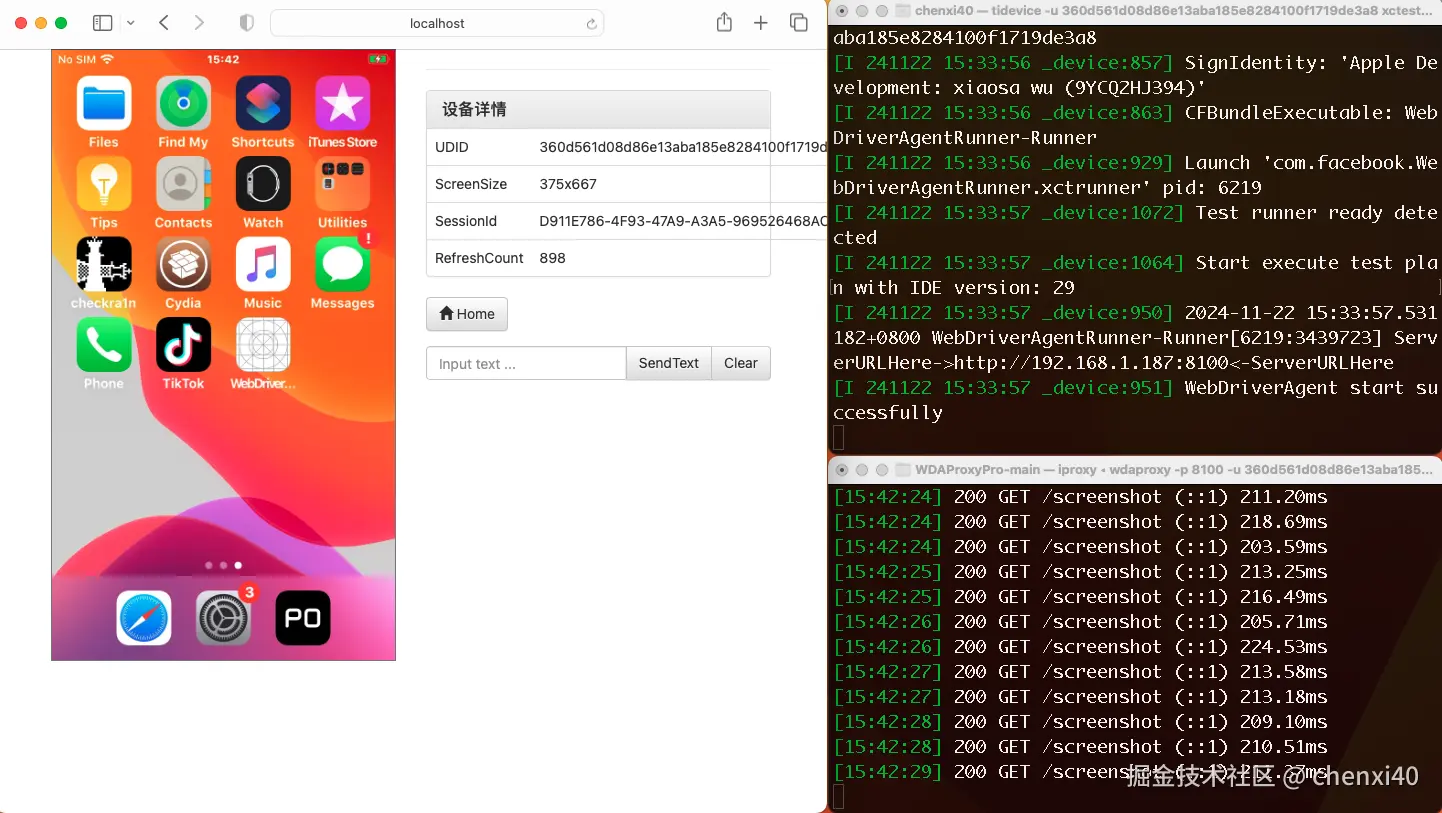This screenshot has width=1442, height=813.
Task: Open the PO app in the dock
Action: tap(303, 618)
